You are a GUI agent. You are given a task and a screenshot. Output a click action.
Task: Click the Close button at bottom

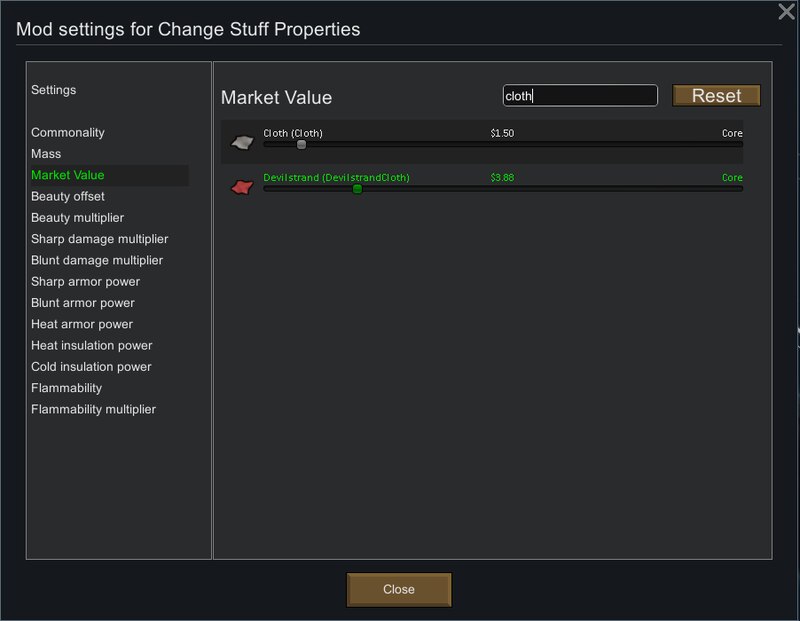399,589
